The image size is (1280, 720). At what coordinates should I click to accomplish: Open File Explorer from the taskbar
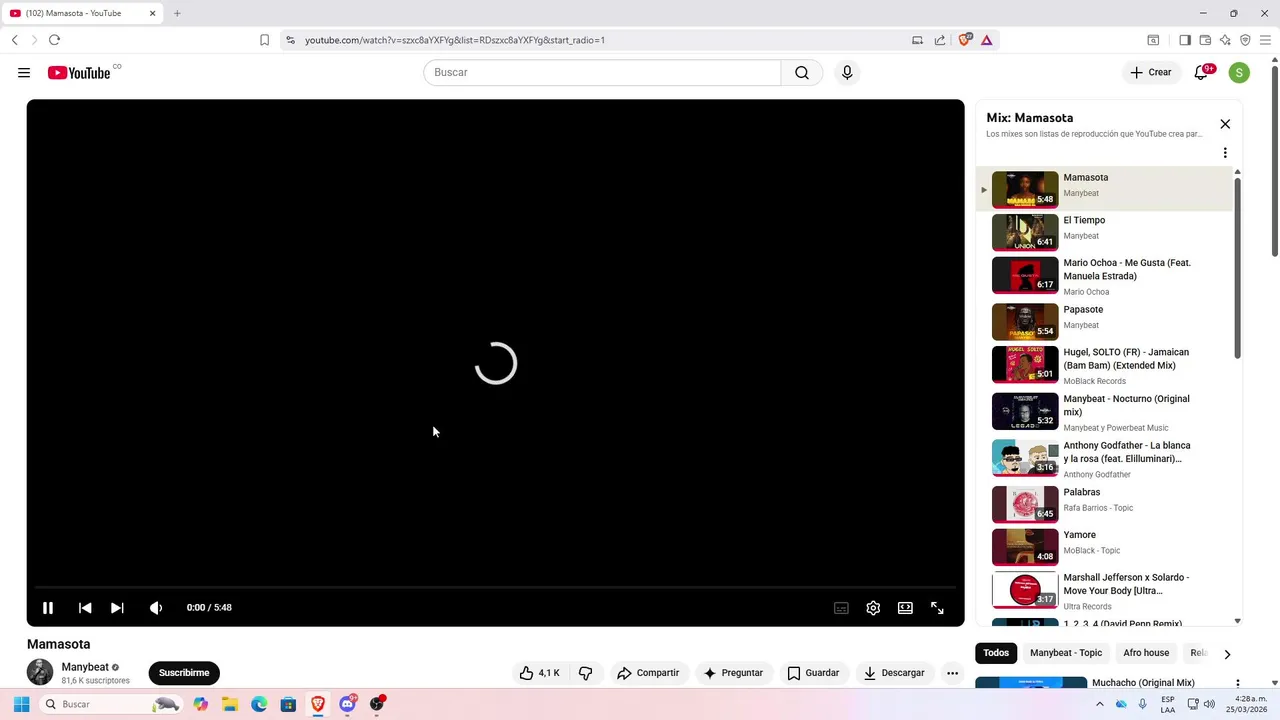[x=230, y=704]
